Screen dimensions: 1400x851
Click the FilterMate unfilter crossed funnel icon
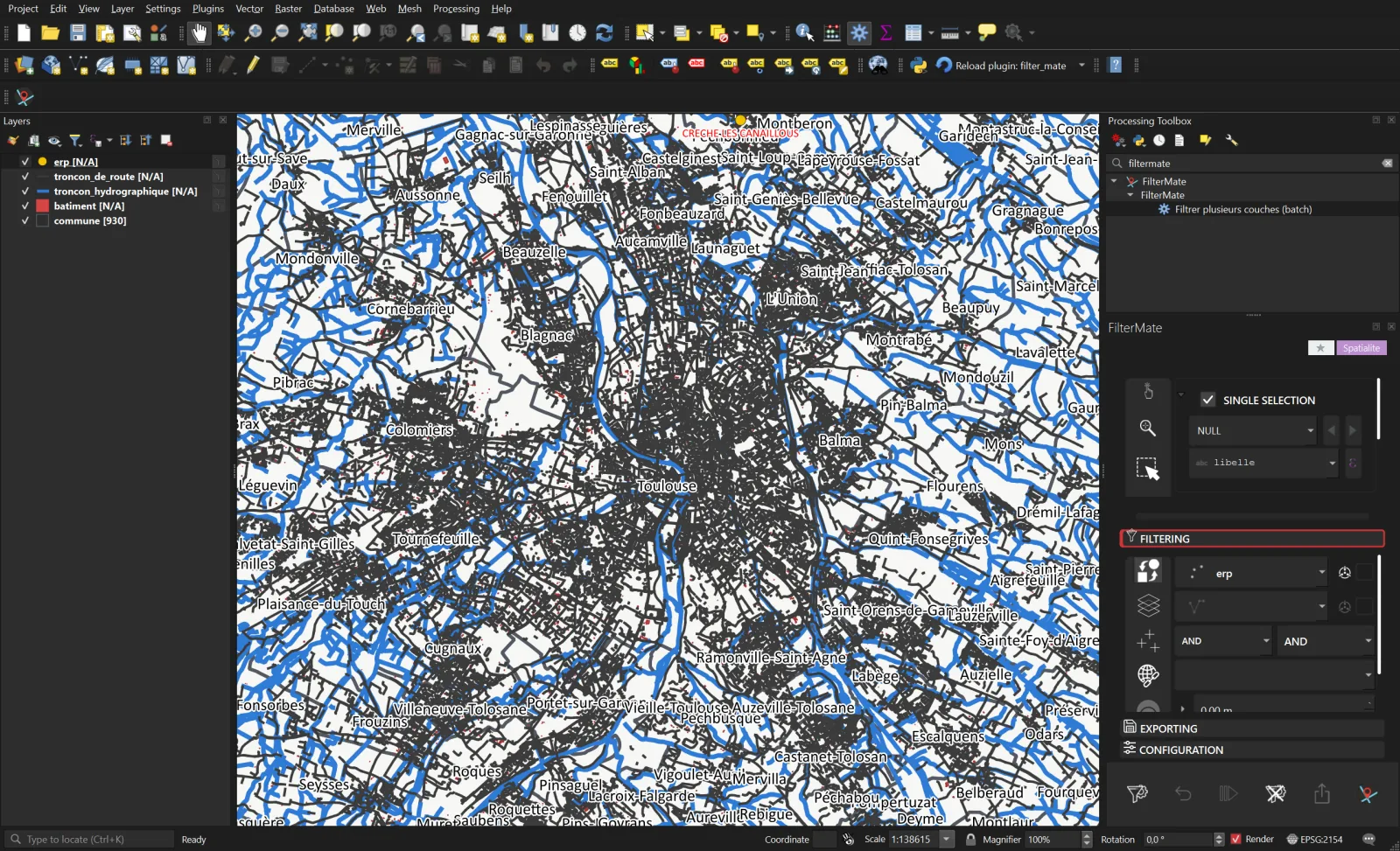(x=1276, y=794)
